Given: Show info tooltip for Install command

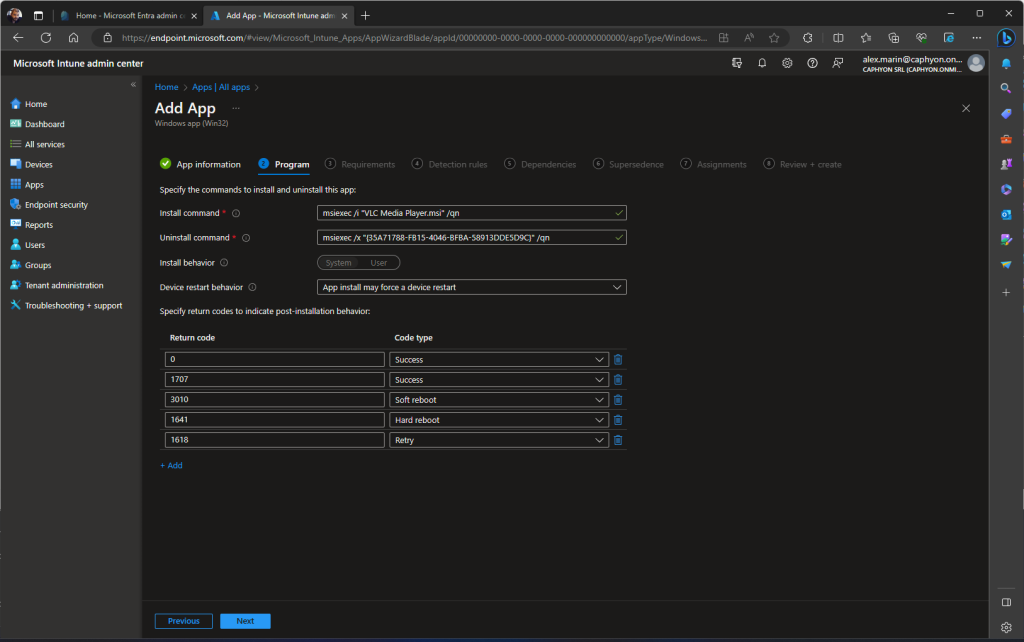Looking at the screenshot, I should (x=236, y=213).
